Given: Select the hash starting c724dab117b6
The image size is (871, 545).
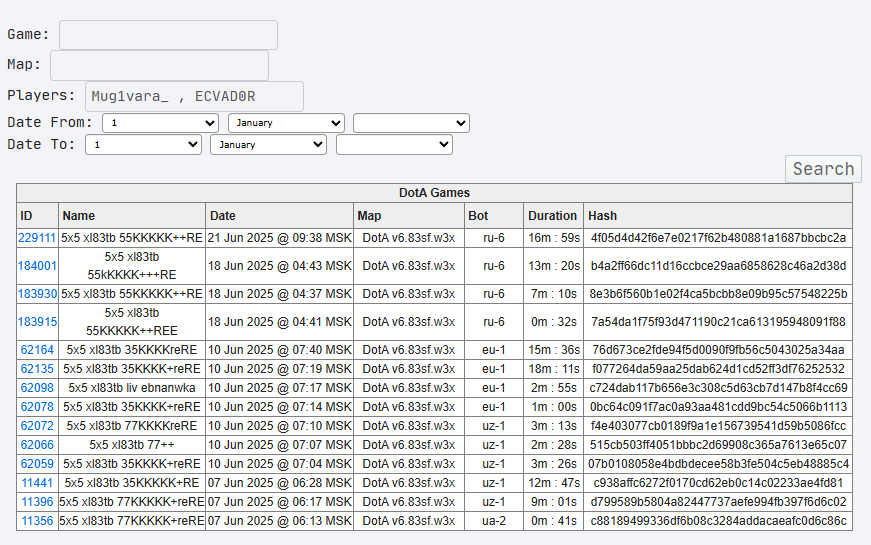Looking at the screenshot, I should point(718,388).
